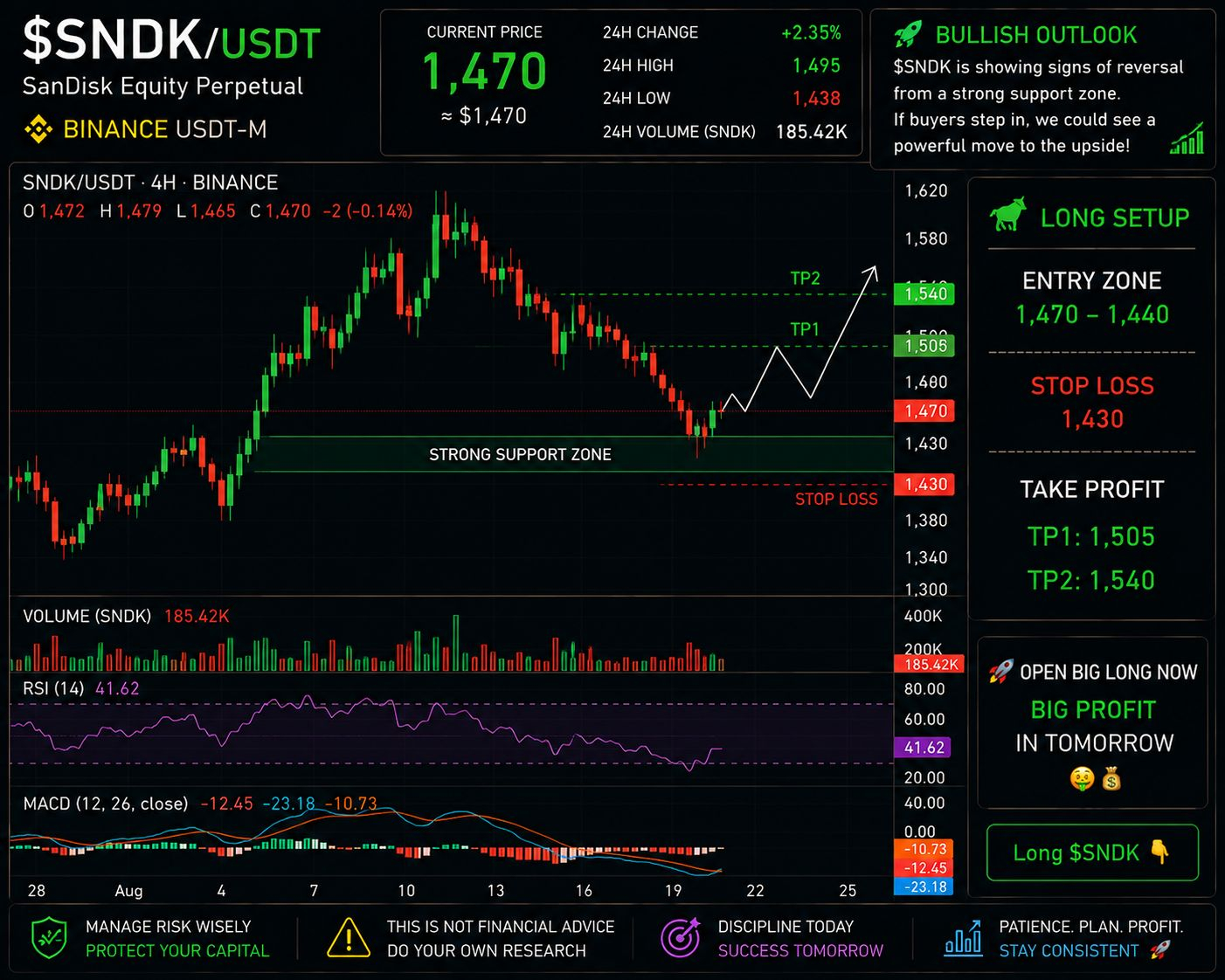The height and width of the screenshot is (980, 1225).
Task: Click the 1,580 price axis label
Action: tap(926, 238)
